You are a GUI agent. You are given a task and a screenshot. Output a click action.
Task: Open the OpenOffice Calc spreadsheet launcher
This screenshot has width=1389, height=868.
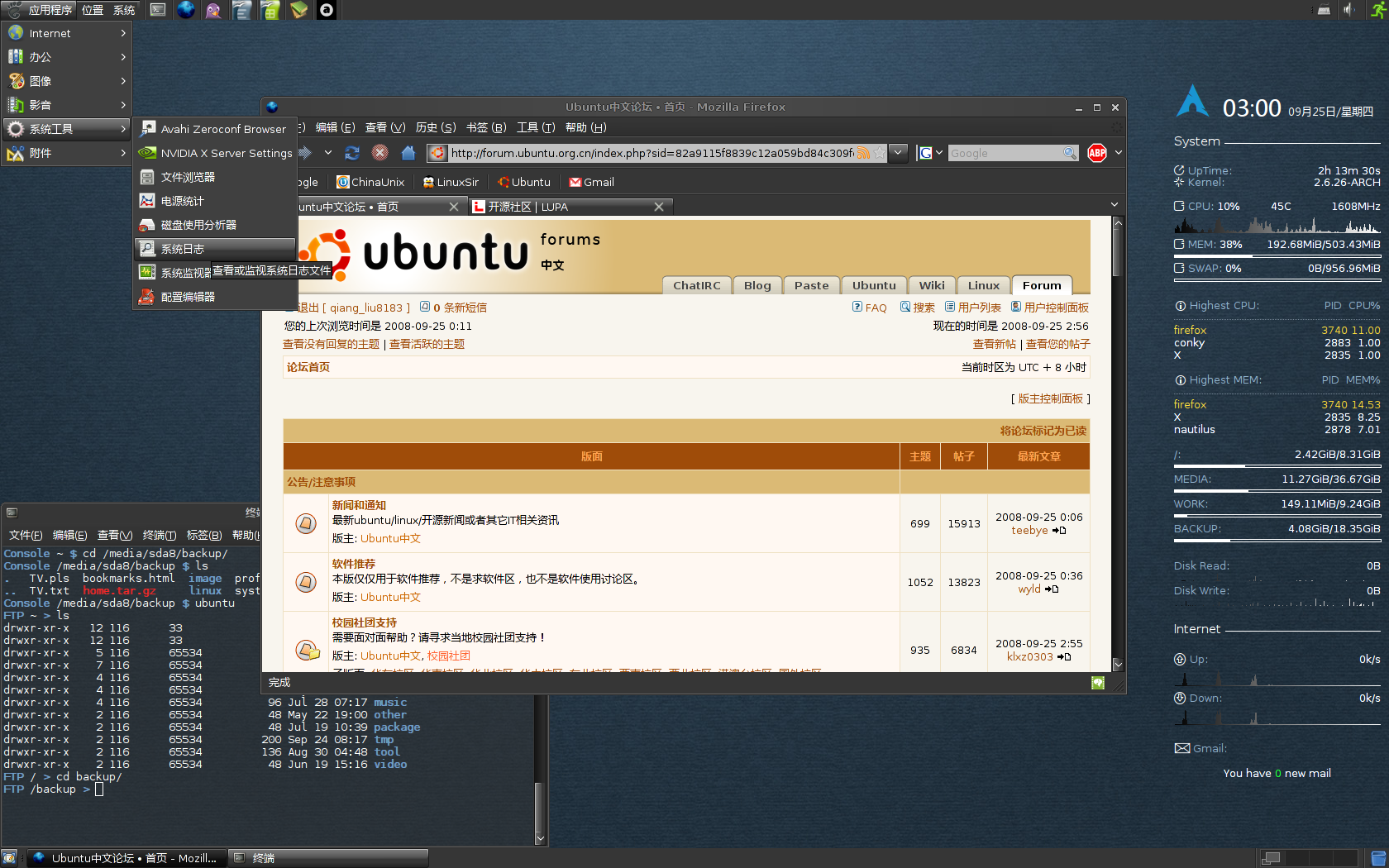click(270, 10)
